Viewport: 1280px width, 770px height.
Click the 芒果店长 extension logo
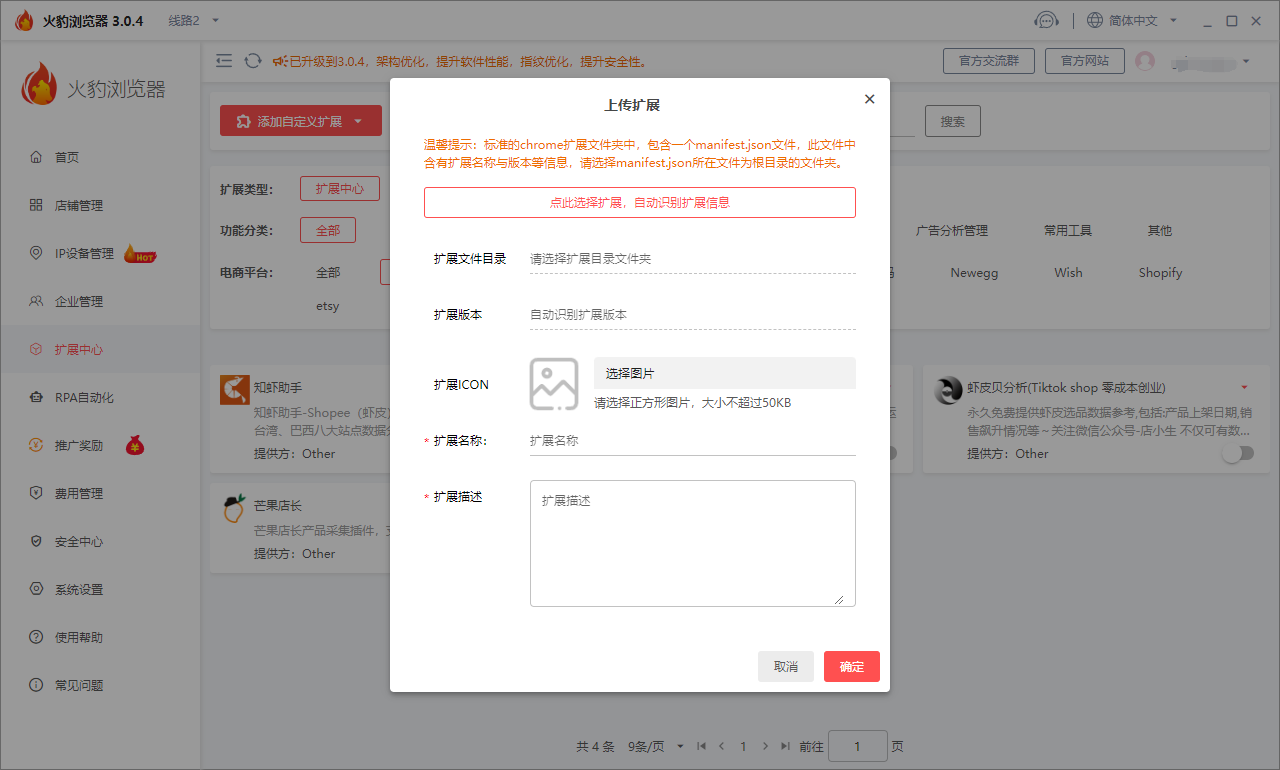tap(234, 508)
